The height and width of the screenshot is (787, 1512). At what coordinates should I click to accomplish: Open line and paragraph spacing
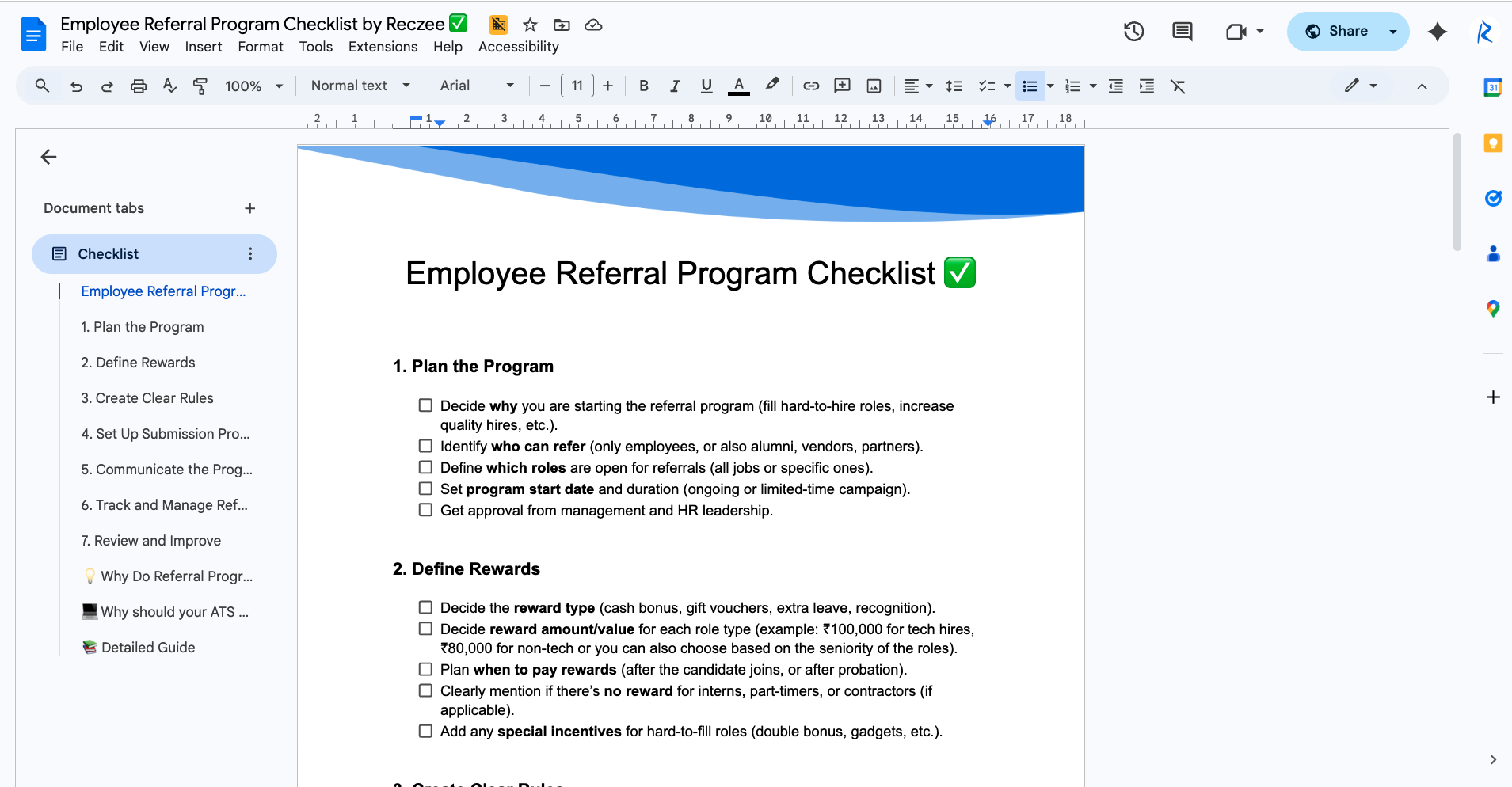tap(954, 86)
